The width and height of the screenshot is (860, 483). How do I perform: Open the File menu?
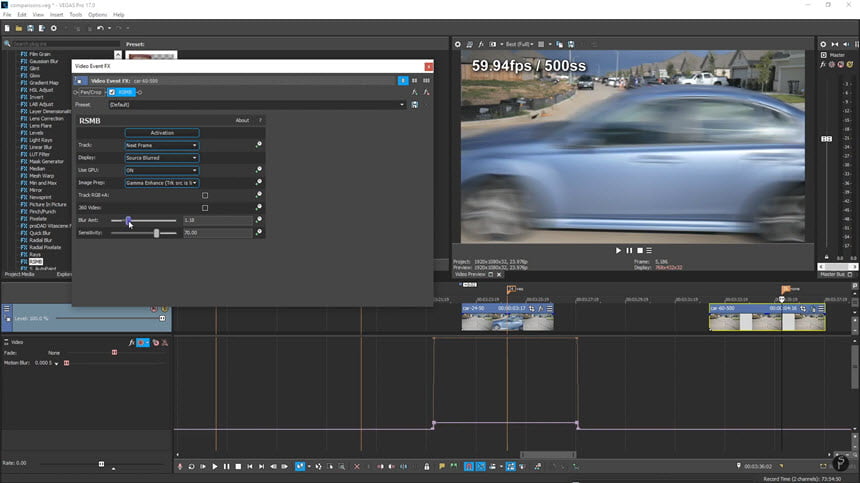tap(7, 15)
